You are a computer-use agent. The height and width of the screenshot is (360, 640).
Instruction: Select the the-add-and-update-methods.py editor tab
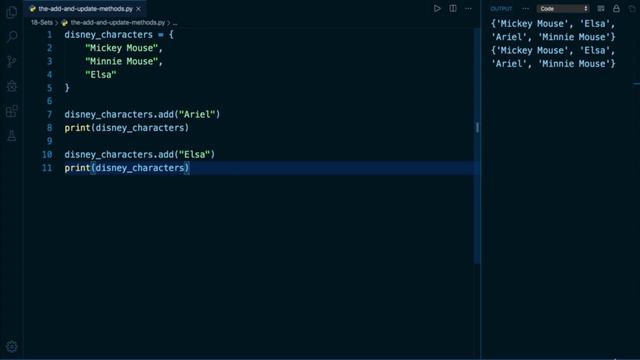click(x=85, y=9)
